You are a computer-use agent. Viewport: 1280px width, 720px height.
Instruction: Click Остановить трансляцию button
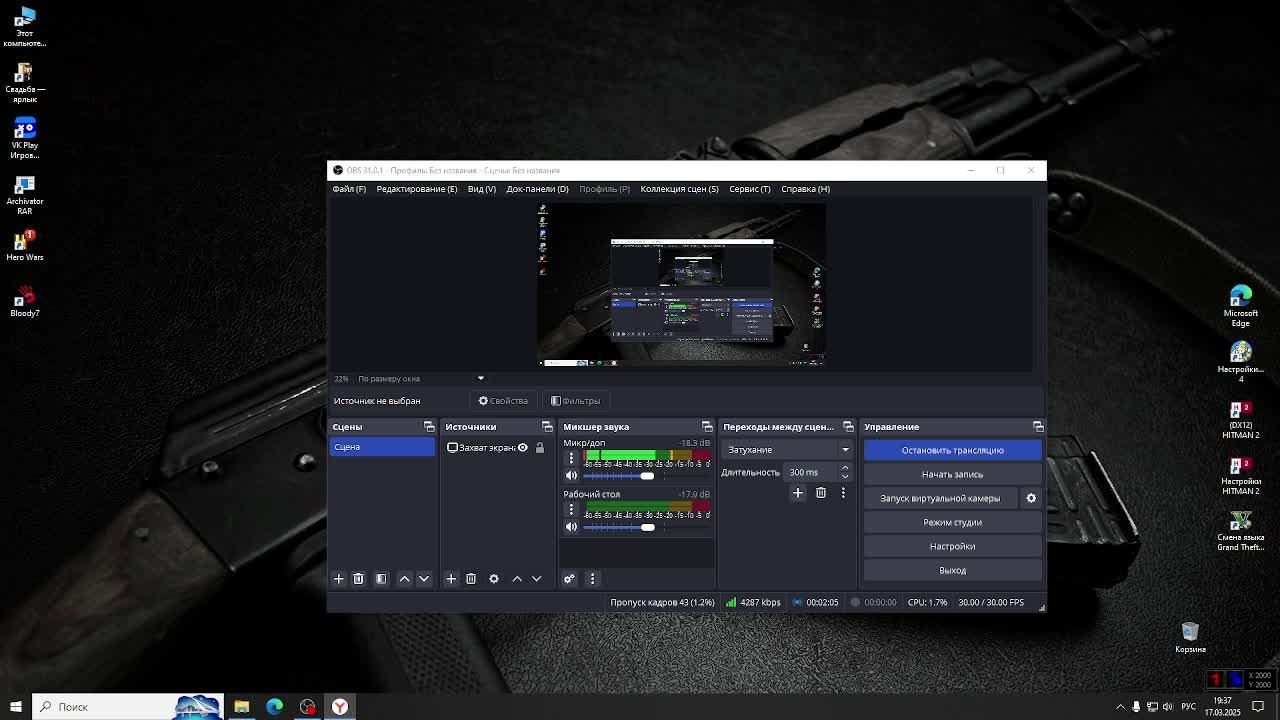(952, 450)
